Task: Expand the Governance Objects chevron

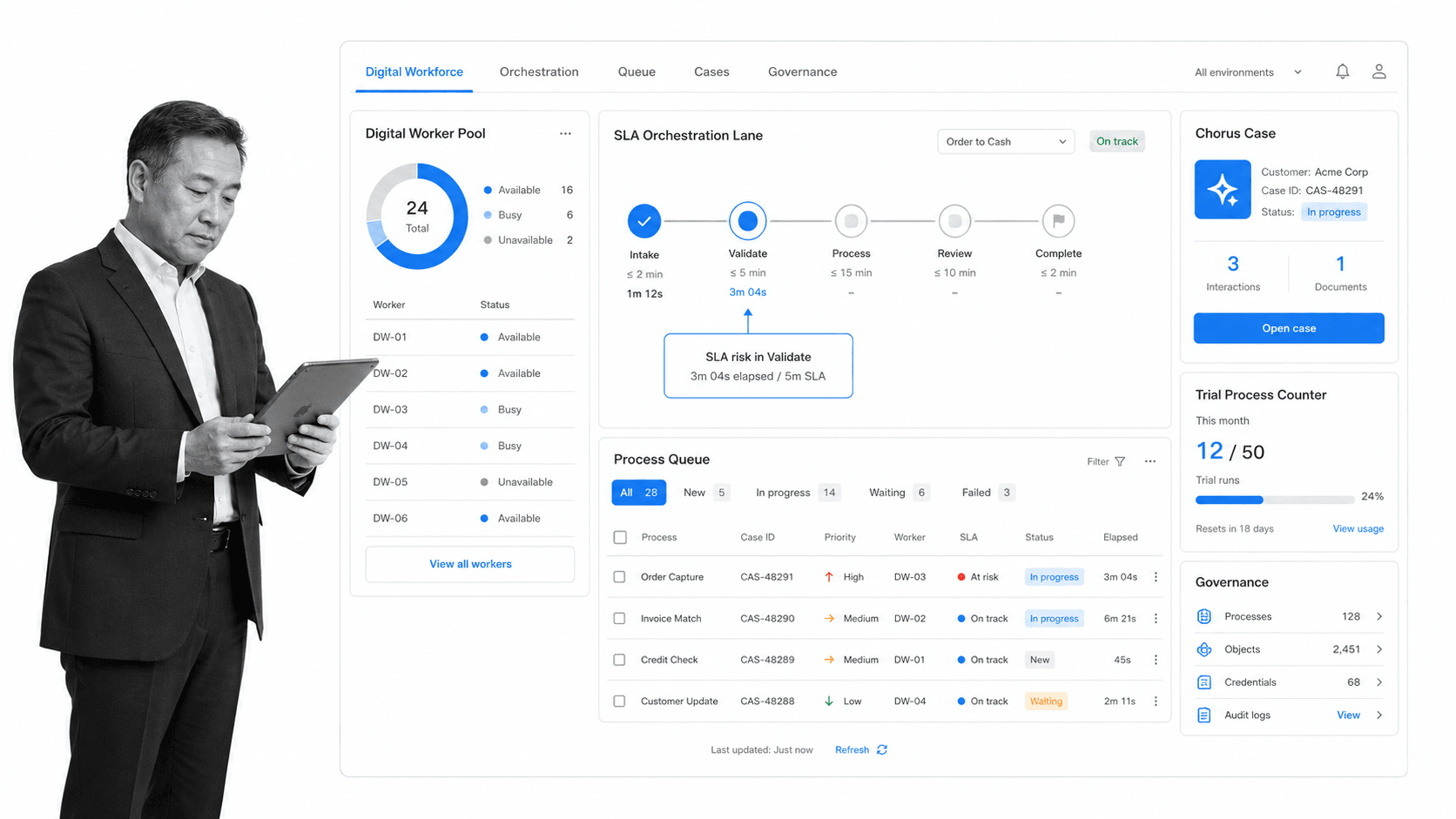Action: [1379, 649]
